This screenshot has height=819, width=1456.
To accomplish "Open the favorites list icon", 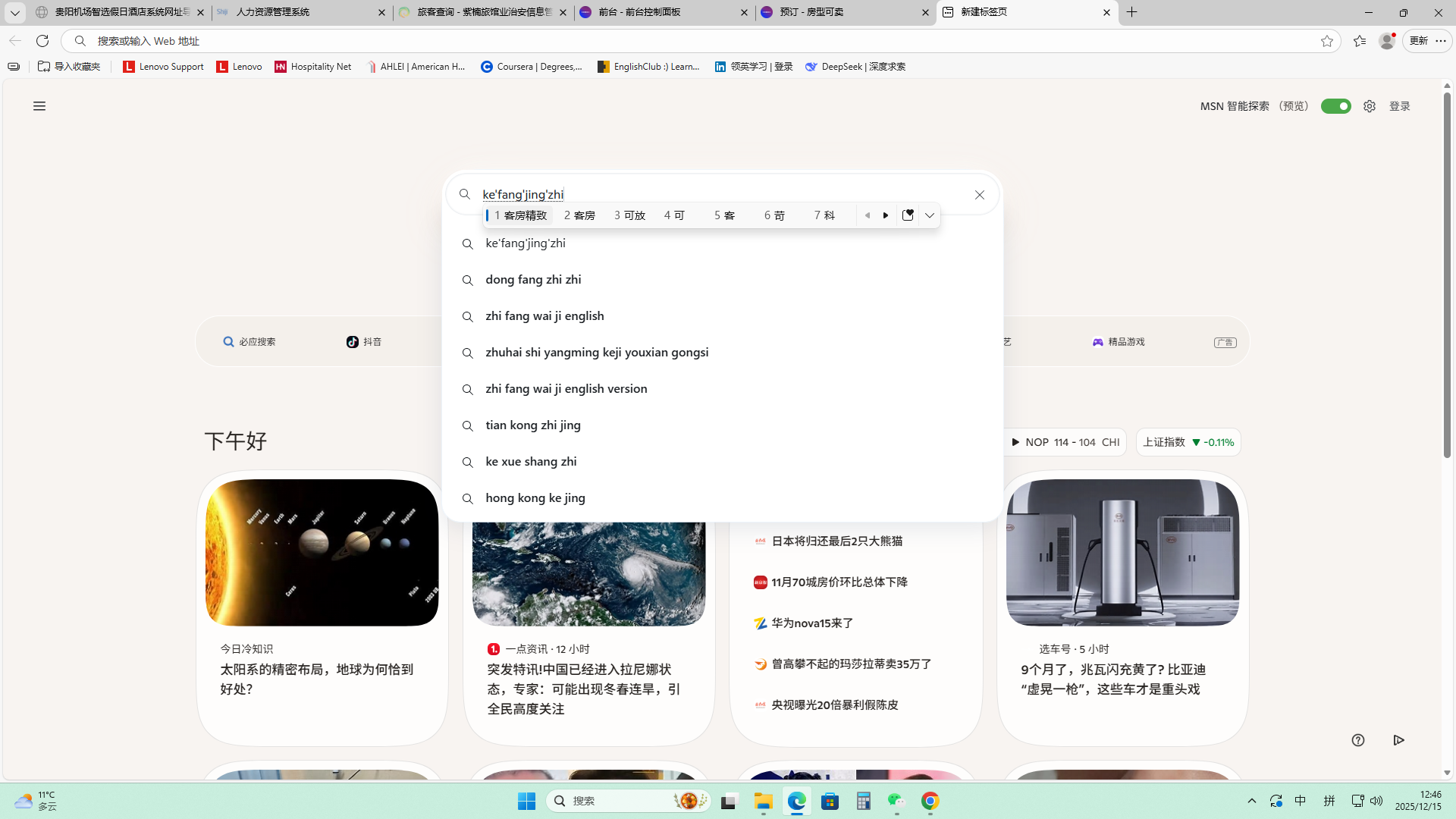I will [x=1359, y=41].
